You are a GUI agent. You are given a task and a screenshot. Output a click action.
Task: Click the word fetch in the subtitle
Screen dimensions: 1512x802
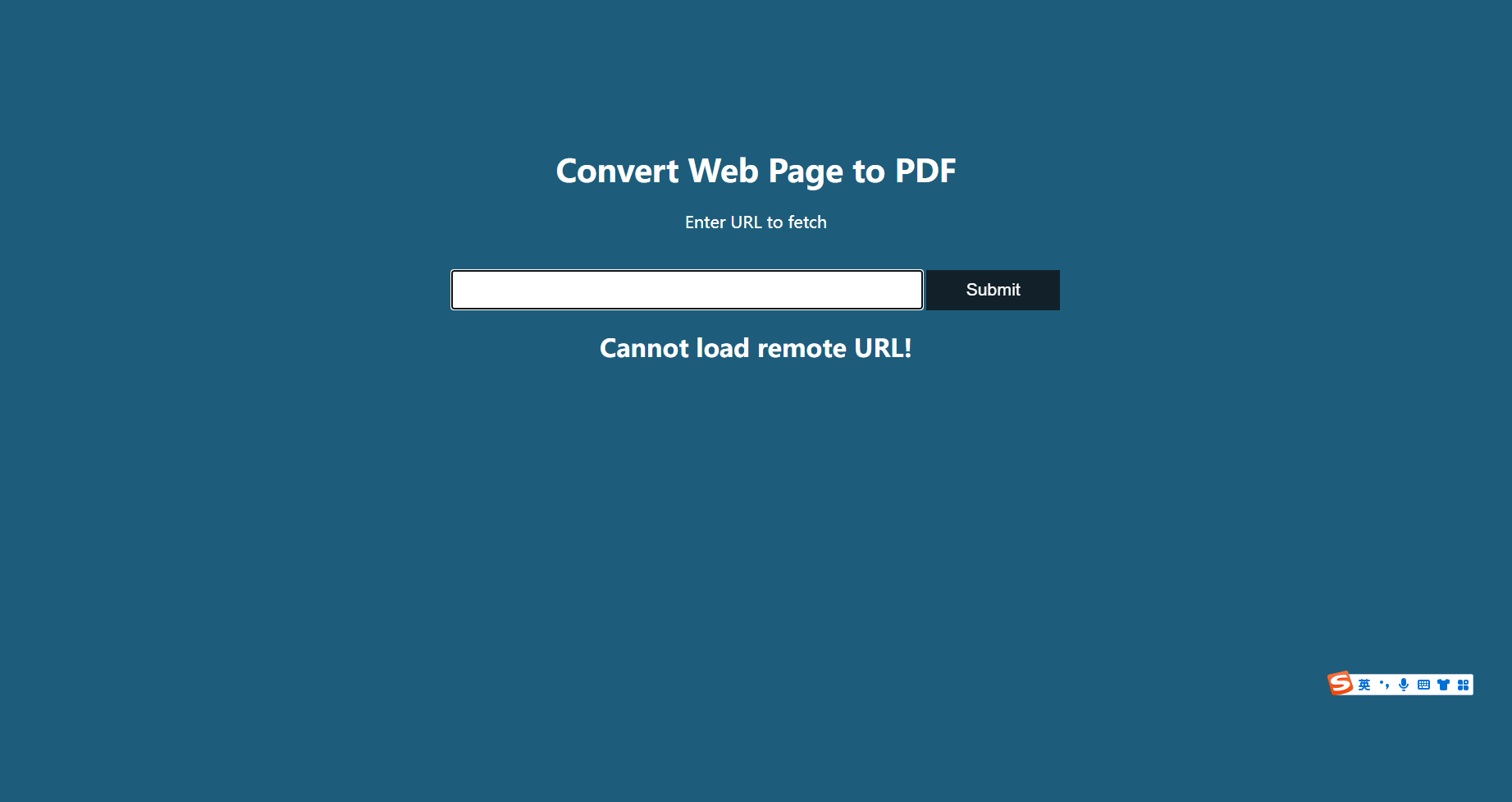tap(807, 222)
